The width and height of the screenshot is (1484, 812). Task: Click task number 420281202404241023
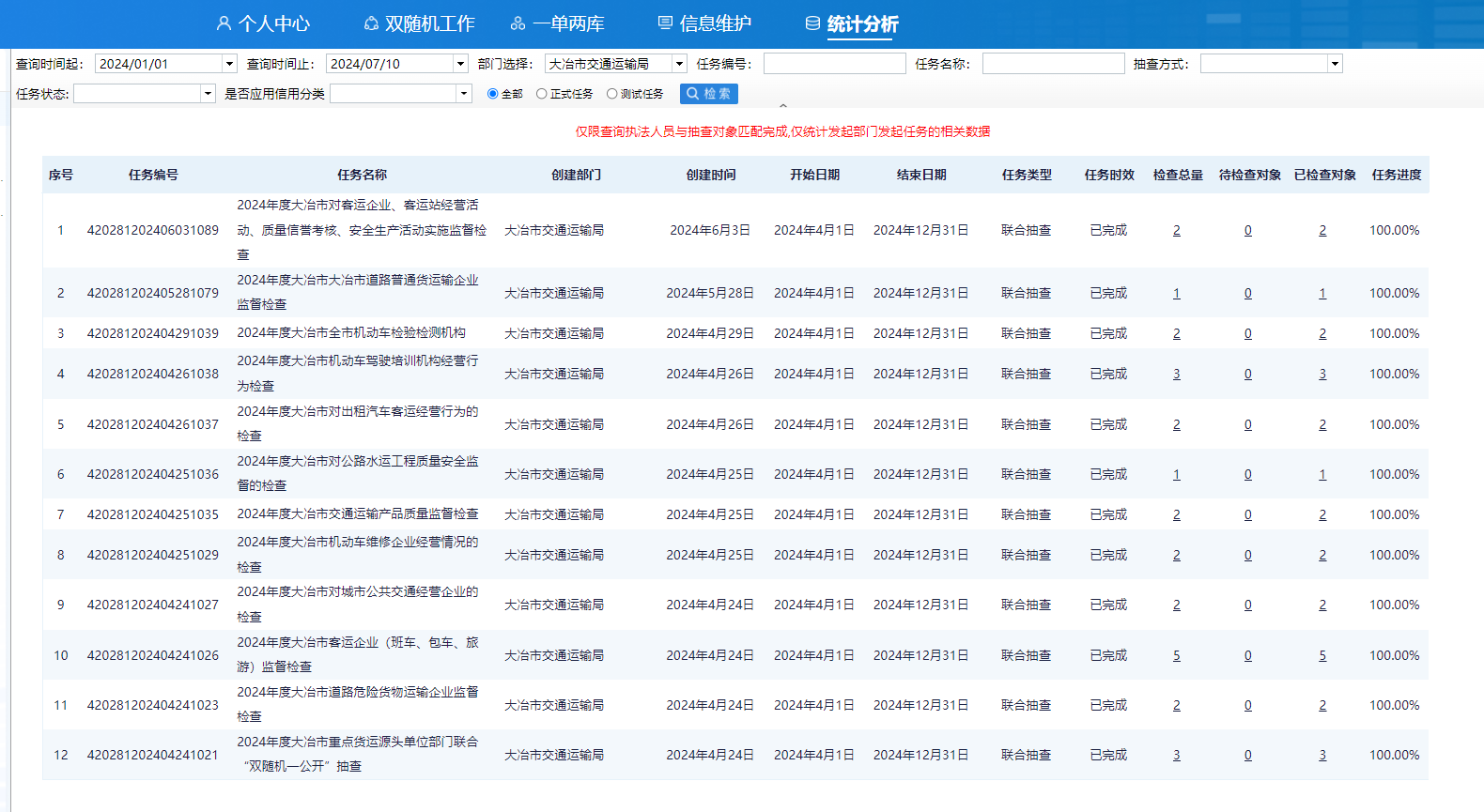pyautogui.click(x=153, y=705)
